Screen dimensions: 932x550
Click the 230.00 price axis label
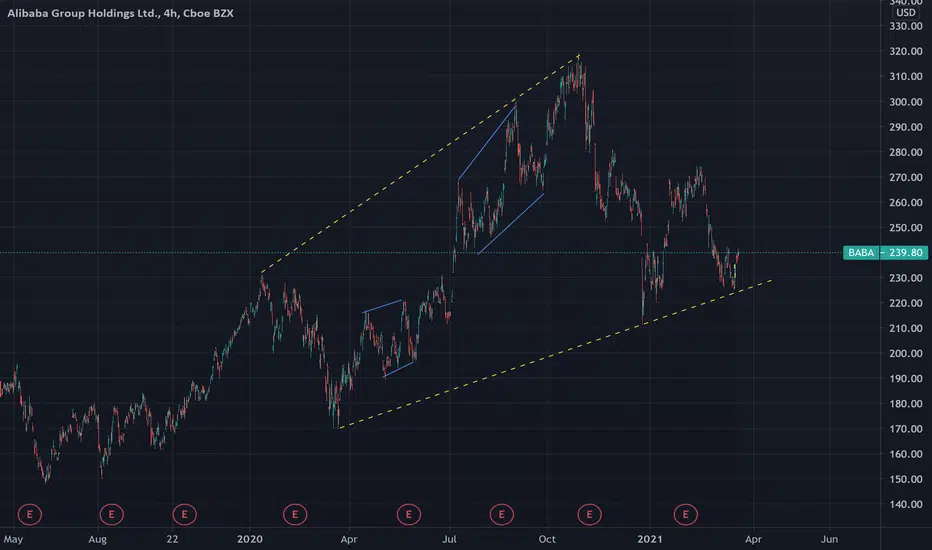point(906,278)
